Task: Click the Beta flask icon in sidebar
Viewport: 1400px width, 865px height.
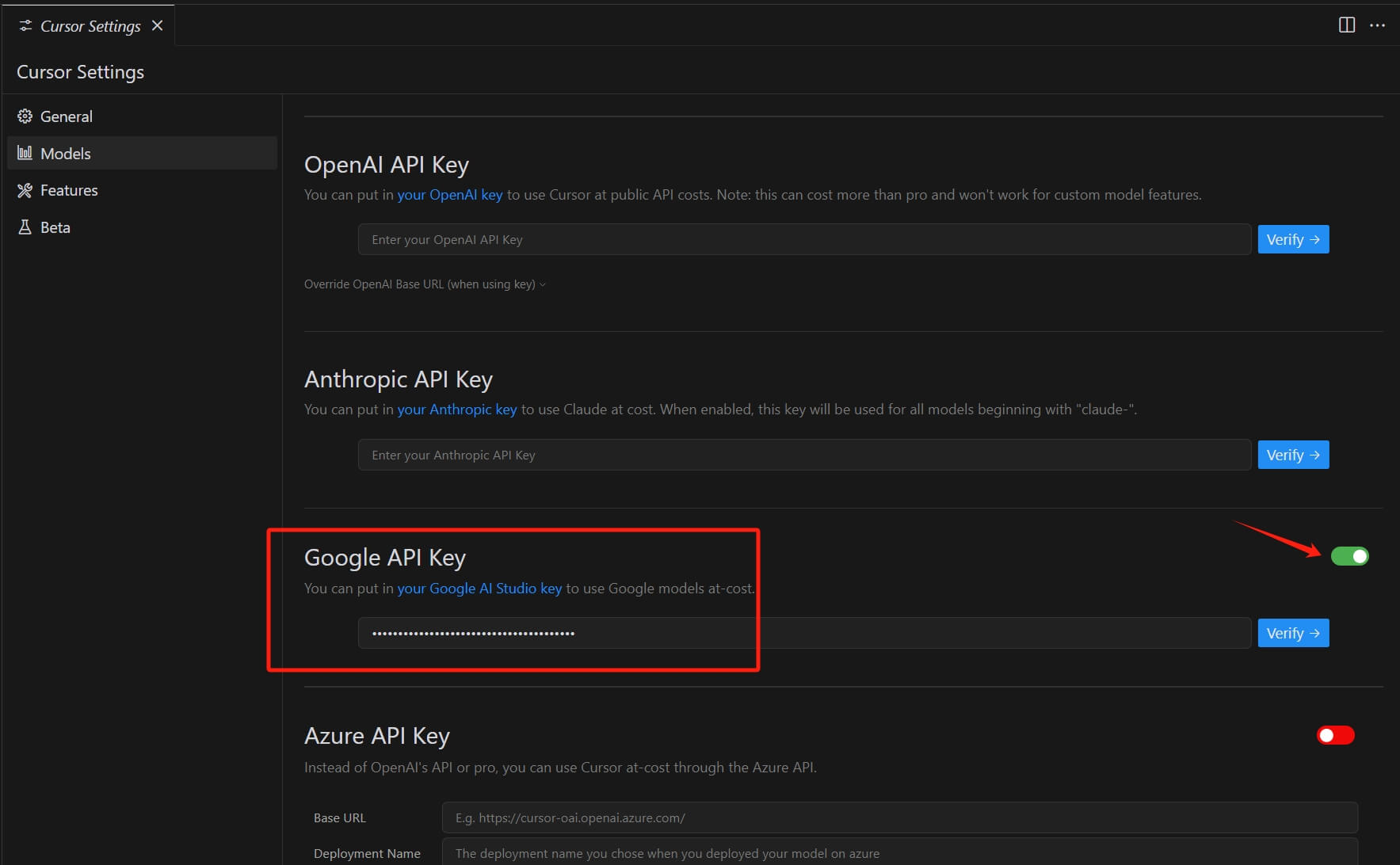Action: 25,227
